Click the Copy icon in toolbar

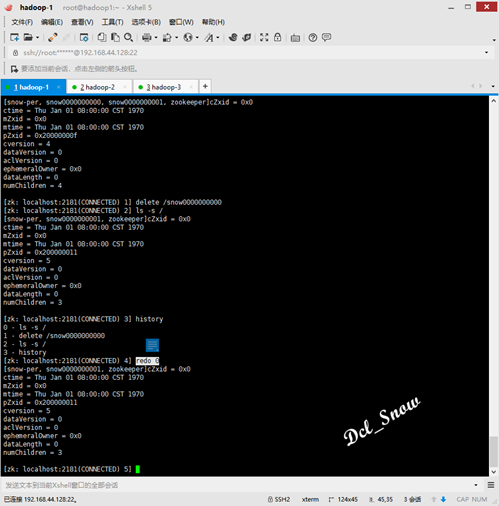click(102, 37)
